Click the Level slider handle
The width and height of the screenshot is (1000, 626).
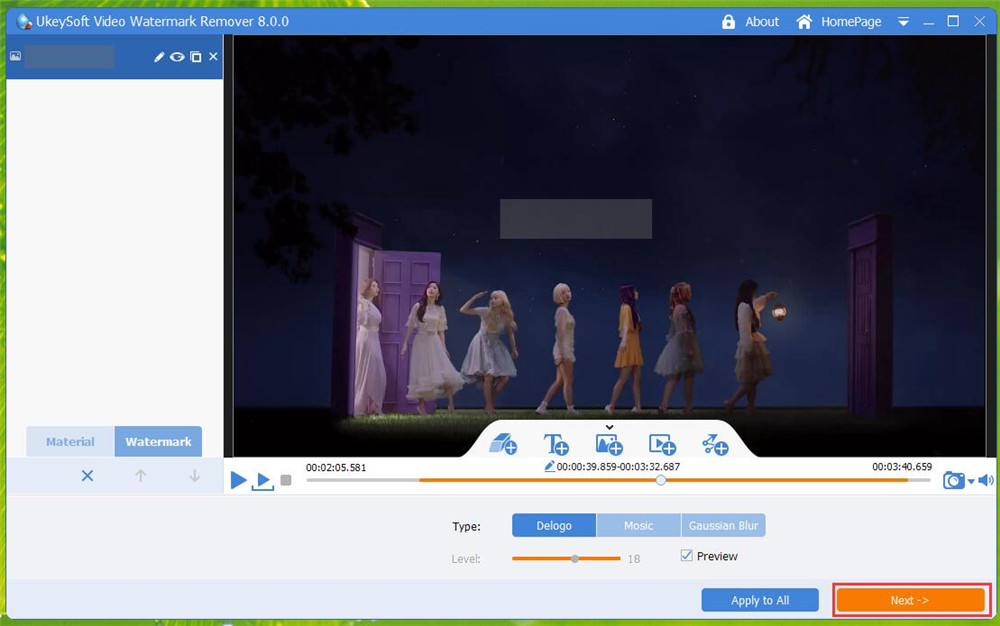coord(575,558)
